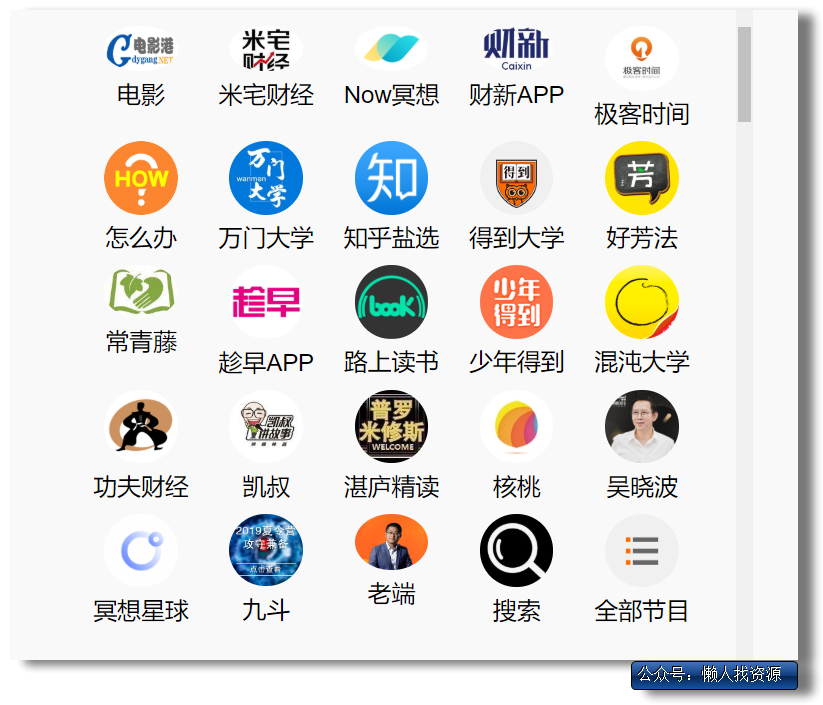Click the 核桃 label

516,487
